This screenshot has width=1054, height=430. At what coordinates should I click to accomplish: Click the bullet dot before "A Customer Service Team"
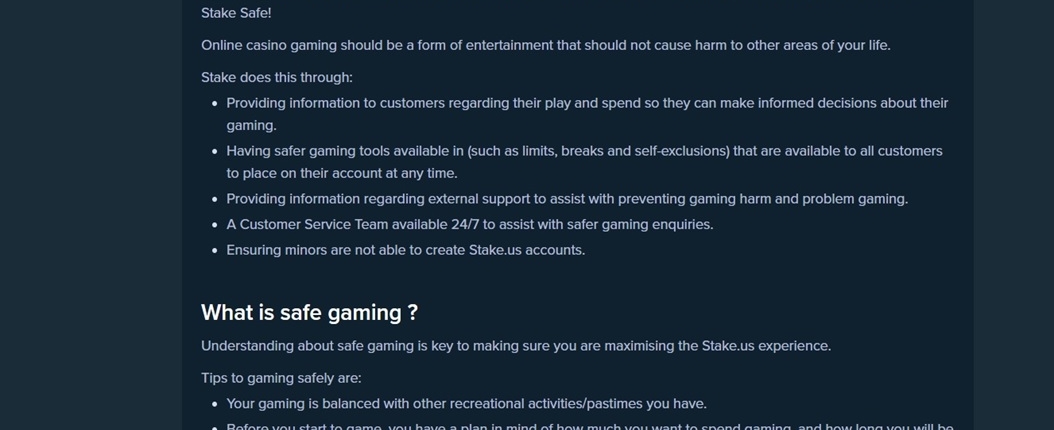coord(214,225)
